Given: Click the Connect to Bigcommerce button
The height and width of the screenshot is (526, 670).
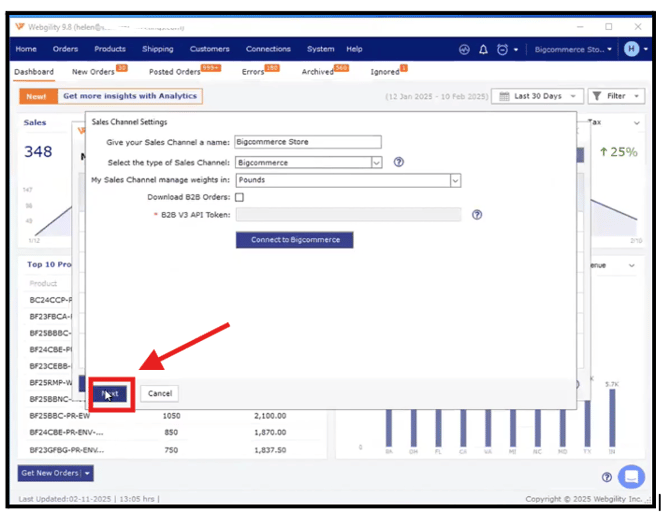Looking at the screenshot, I should coord(295,240).
